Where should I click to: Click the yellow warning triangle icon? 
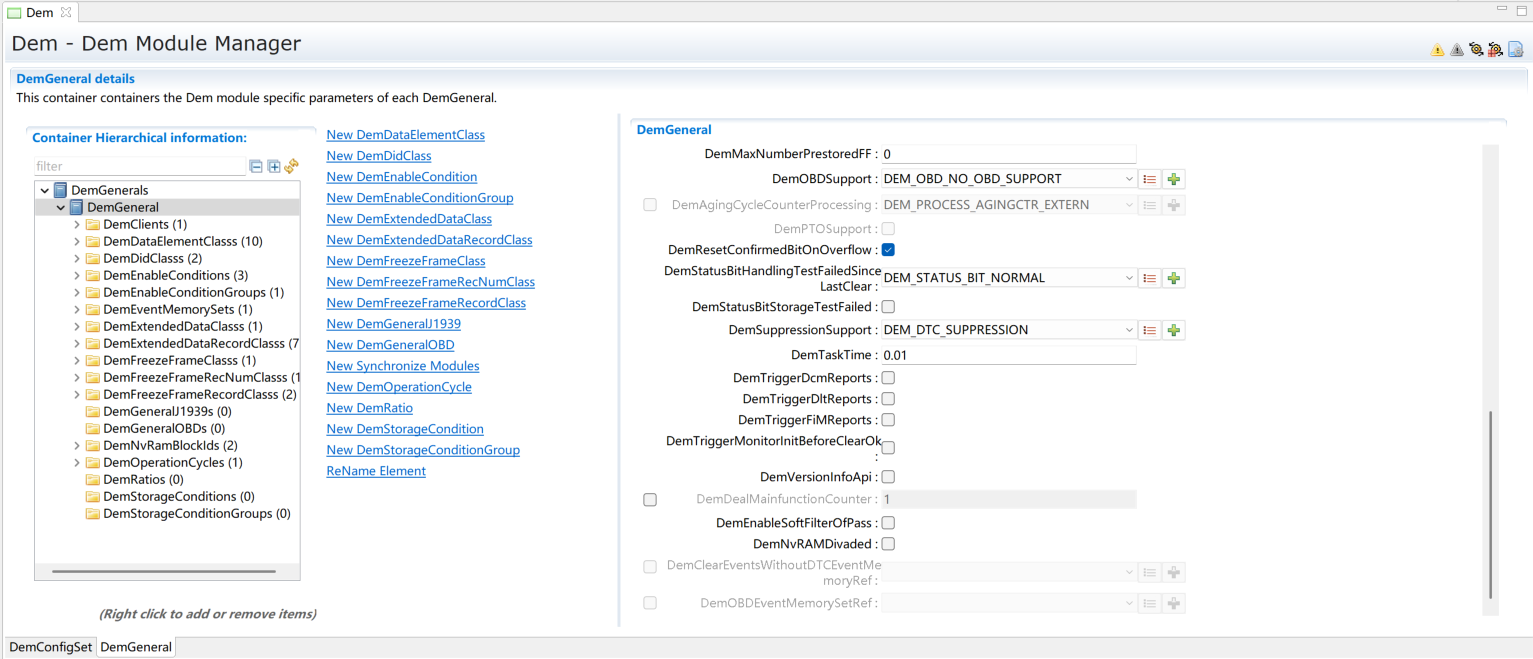[x=1437, y=50]
